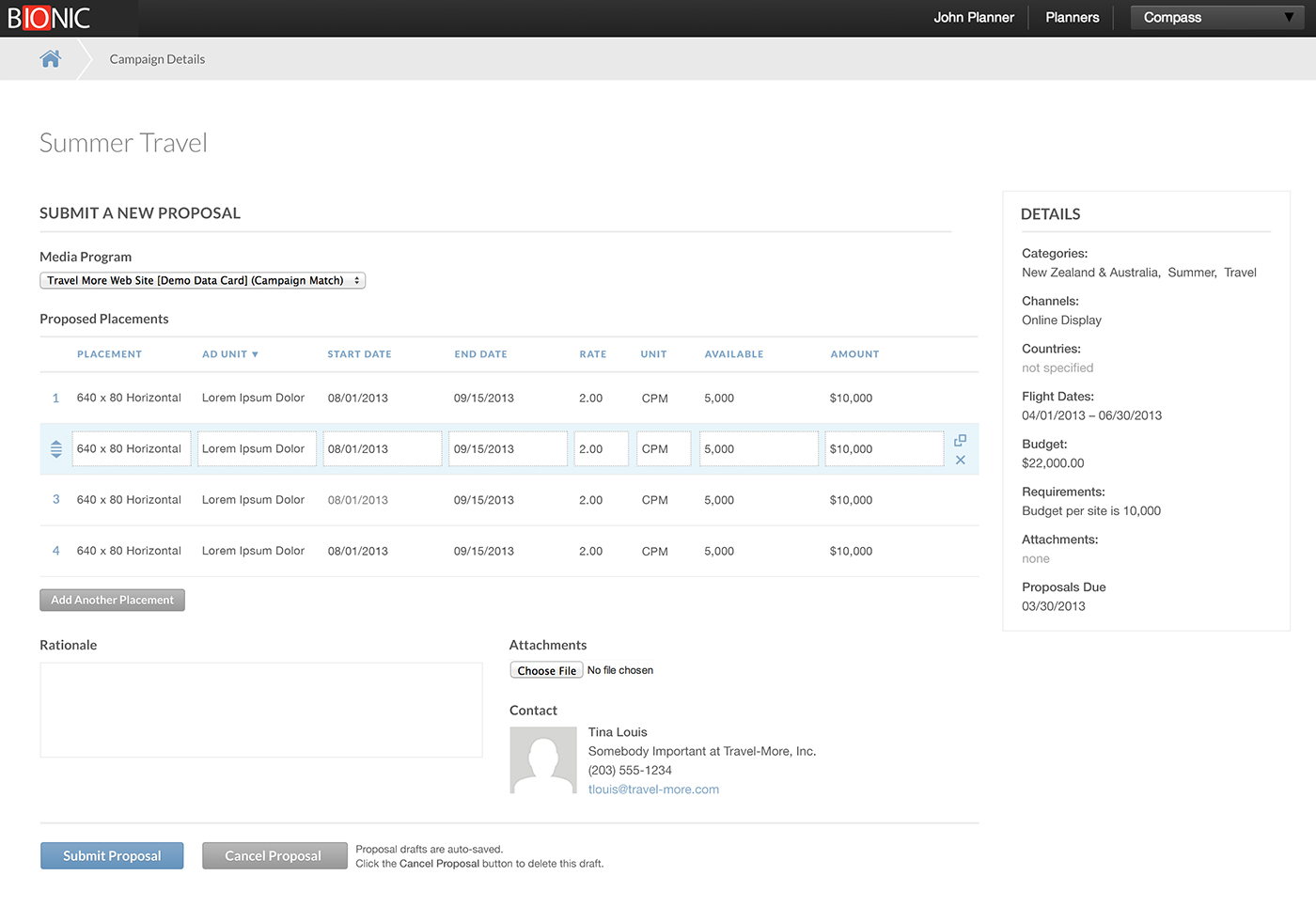Image resolution: width=1316 pixels, height=907 pixels.
Task: Click the home icon in breadcrumb
Action: click(51, 59)
